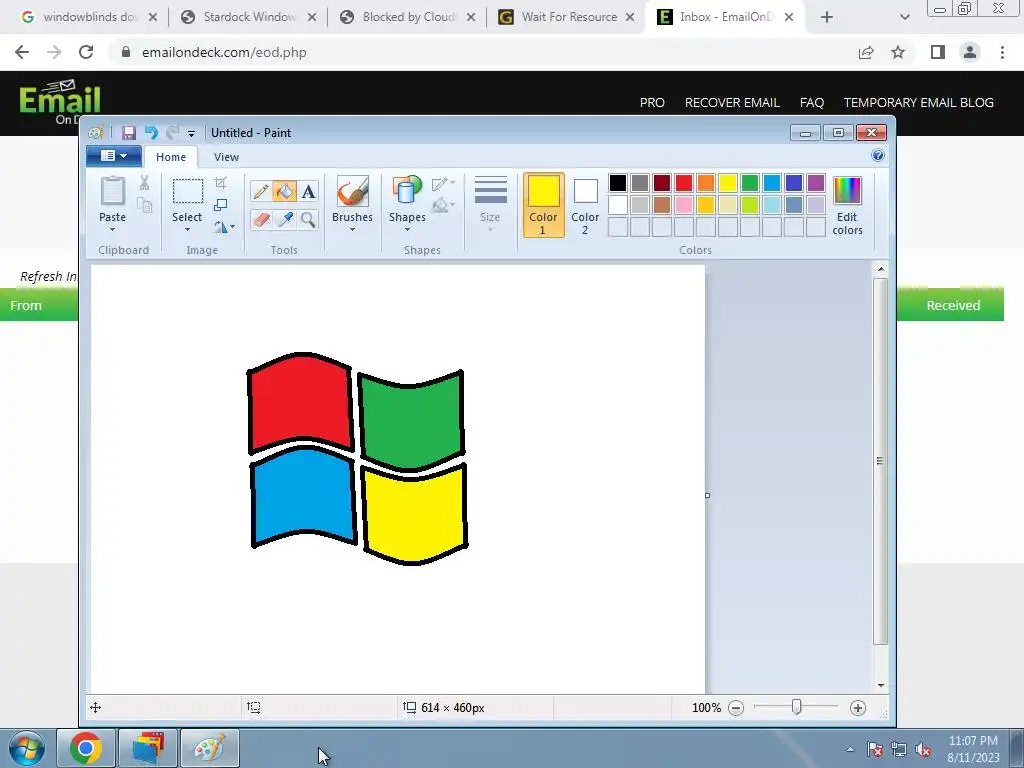Image resolution: width=1024 pixels, height=768 pixels.
Task: Click the Chrome address bar URL
Action: 224,52
